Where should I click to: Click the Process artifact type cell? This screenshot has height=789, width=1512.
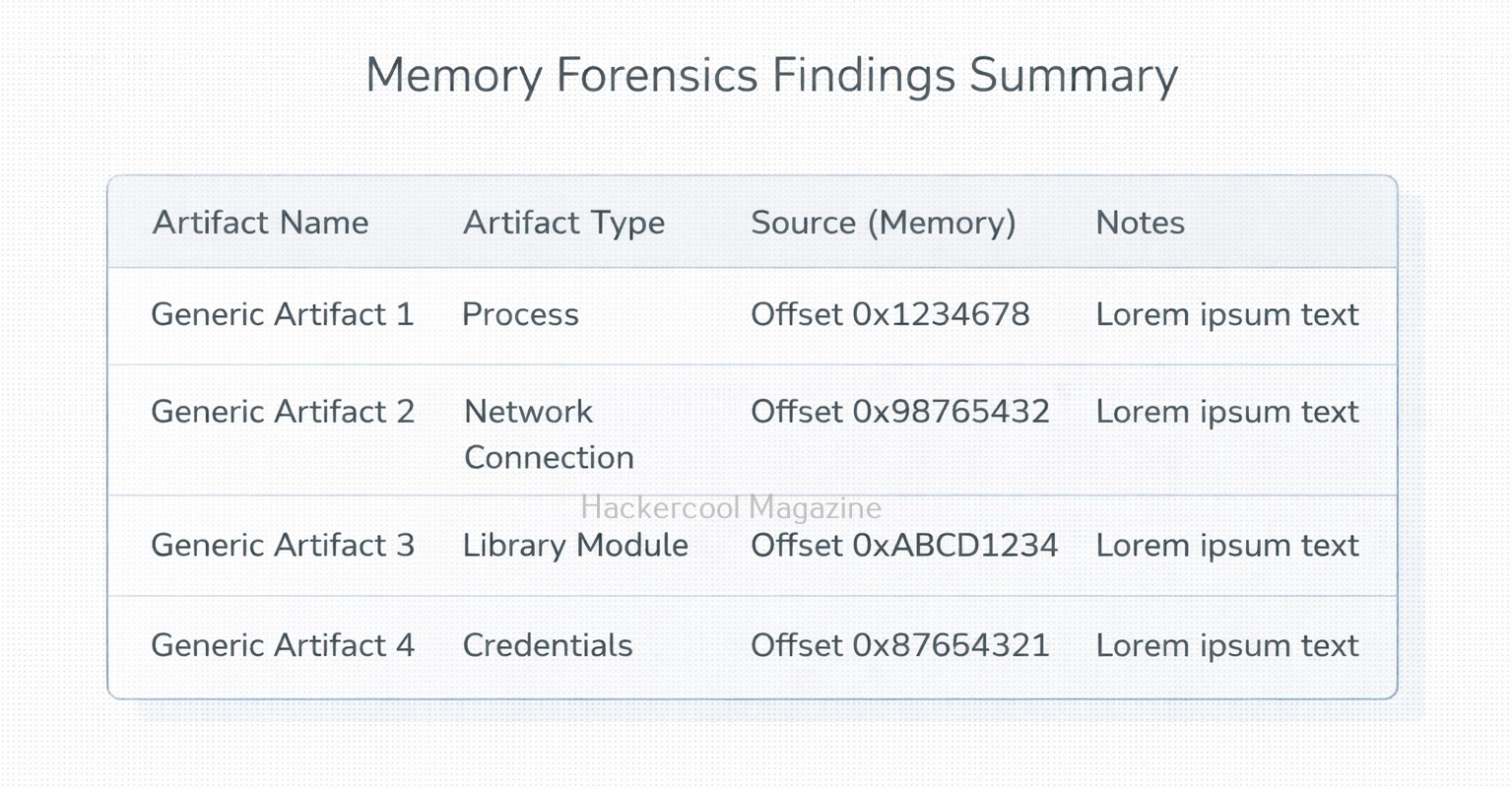click(x=520, y=315)
